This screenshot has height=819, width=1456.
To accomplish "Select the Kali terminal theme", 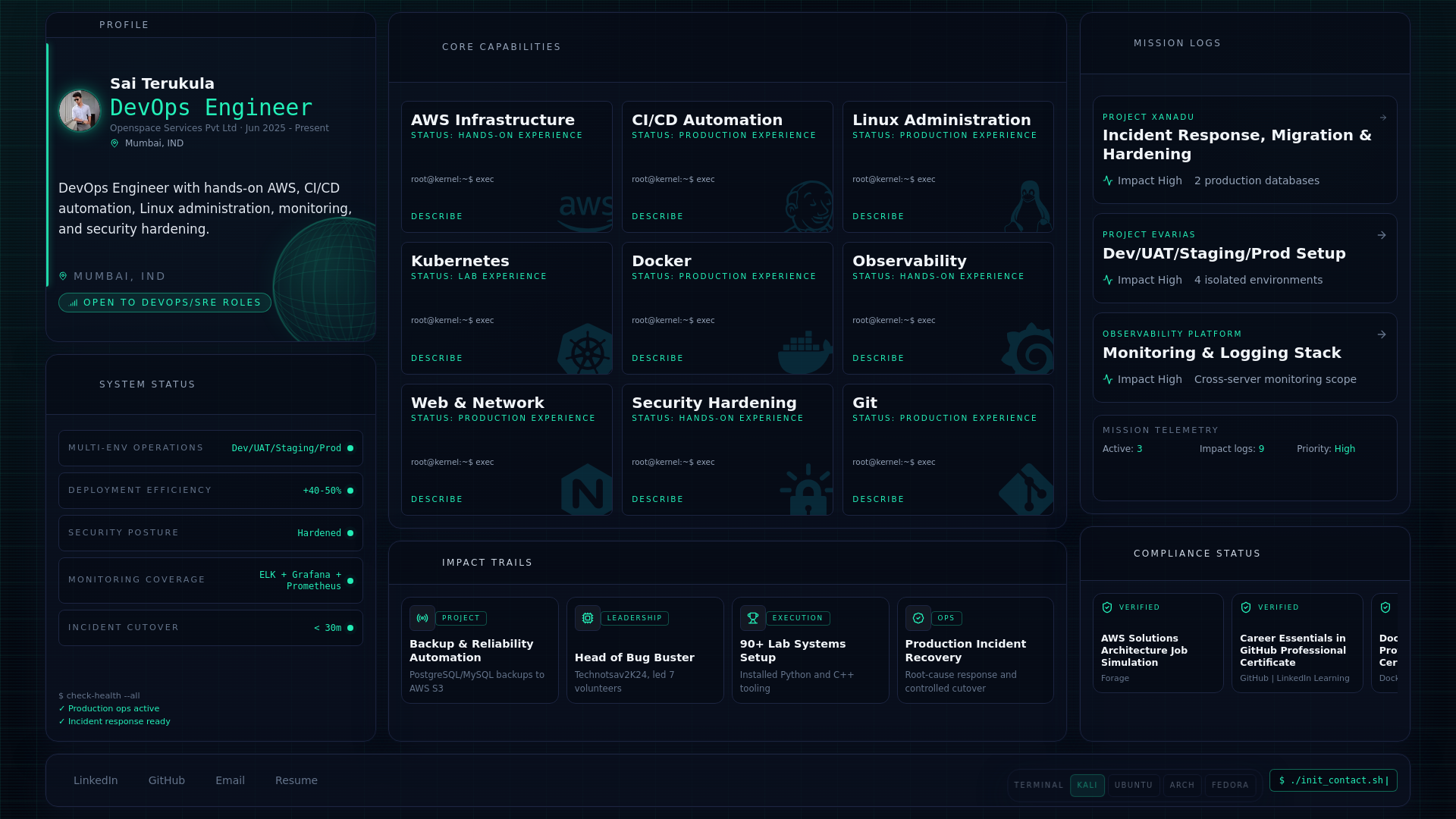I will tap(1087, 786).
